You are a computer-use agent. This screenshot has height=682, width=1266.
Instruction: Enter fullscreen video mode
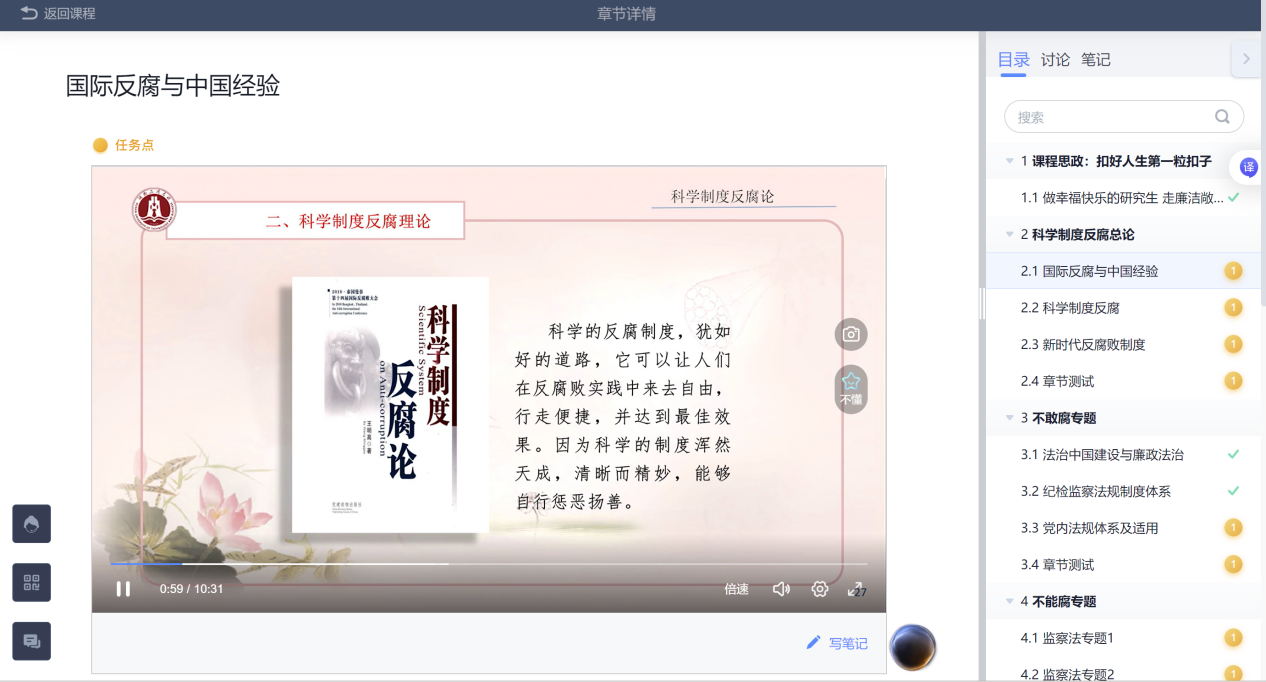tap(856, 589)
